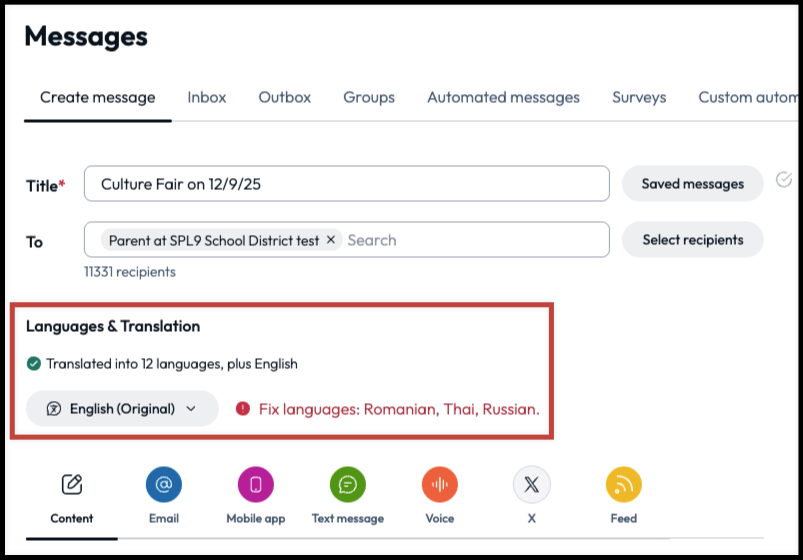Open the Text message channel icon

tap(347, 485)
